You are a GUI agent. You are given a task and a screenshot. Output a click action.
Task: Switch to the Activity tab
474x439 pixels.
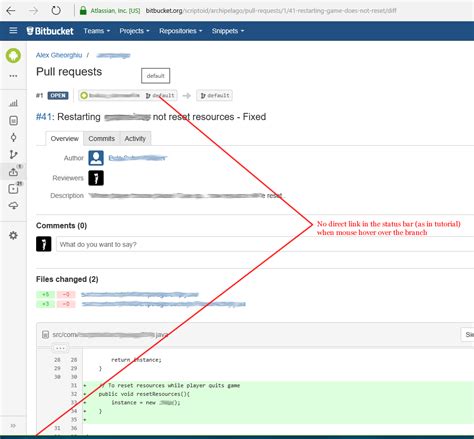click(135, 139)
